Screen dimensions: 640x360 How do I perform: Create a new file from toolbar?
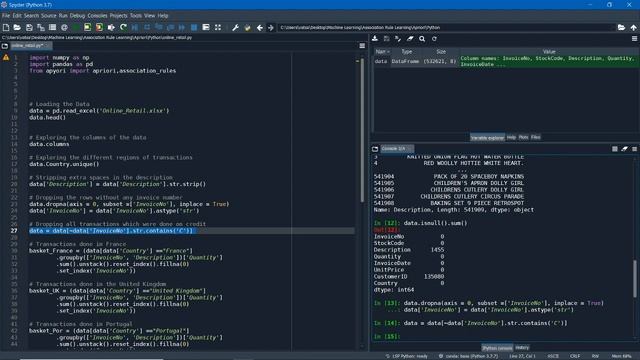[x=6, y=27]
